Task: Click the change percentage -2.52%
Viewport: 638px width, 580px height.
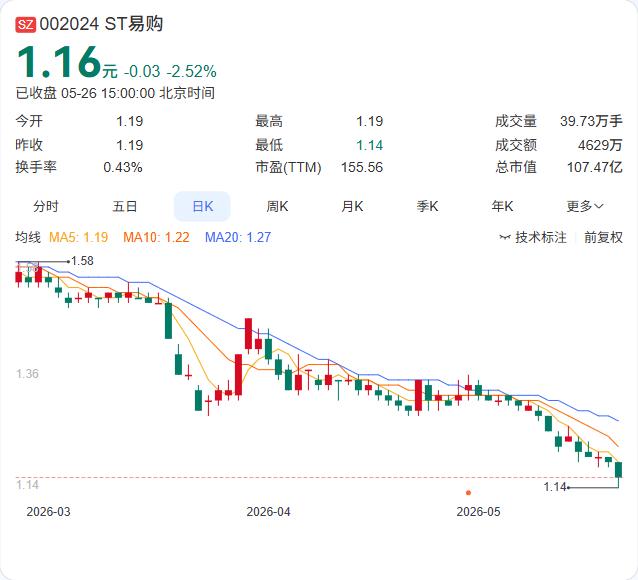Action: coord(192,72)
